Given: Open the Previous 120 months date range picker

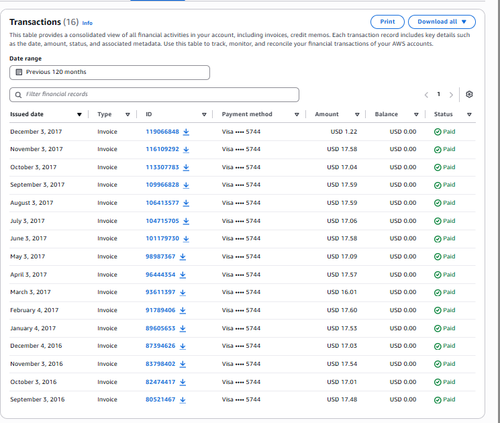Looking at the screenshot, I should 109,72.
